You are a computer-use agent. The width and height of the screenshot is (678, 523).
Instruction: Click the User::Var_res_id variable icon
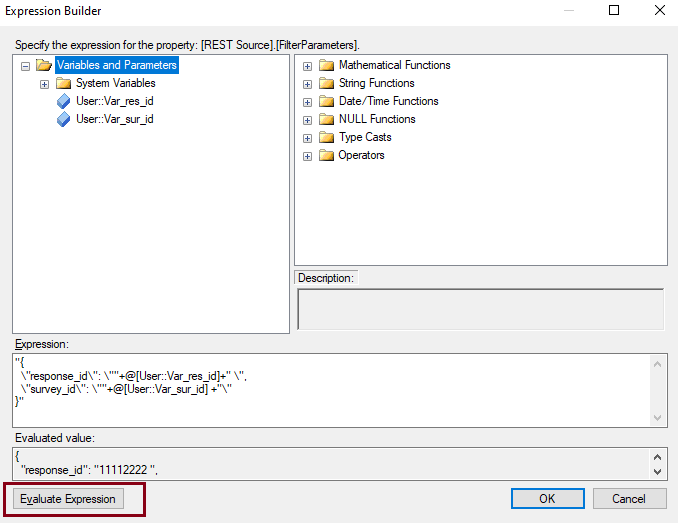63,101
